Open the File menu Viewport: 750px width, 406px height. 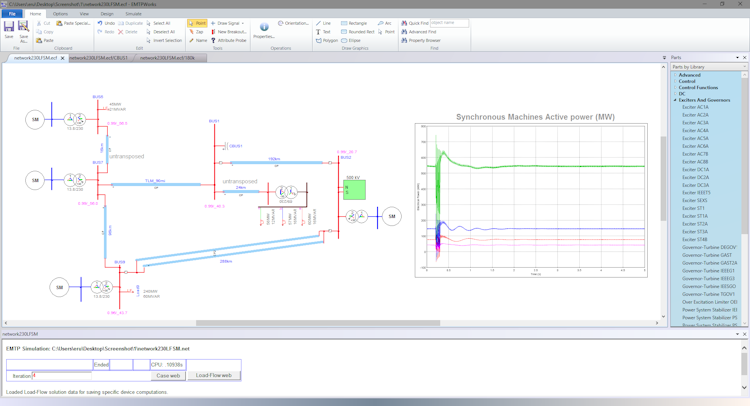[x=12, y=14]
